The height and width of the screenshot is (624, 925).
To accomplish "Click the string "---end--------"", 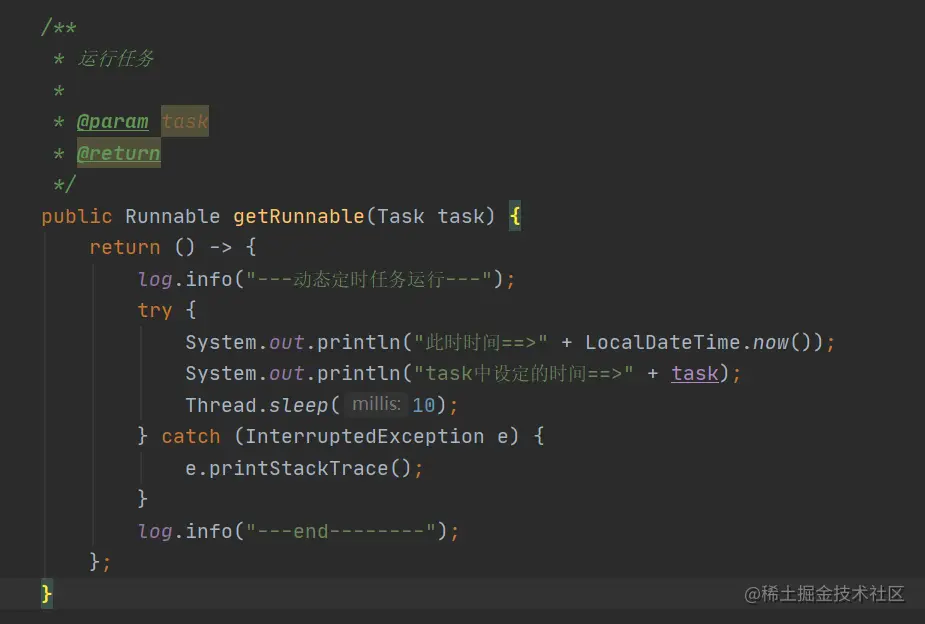I will [340, 531].
